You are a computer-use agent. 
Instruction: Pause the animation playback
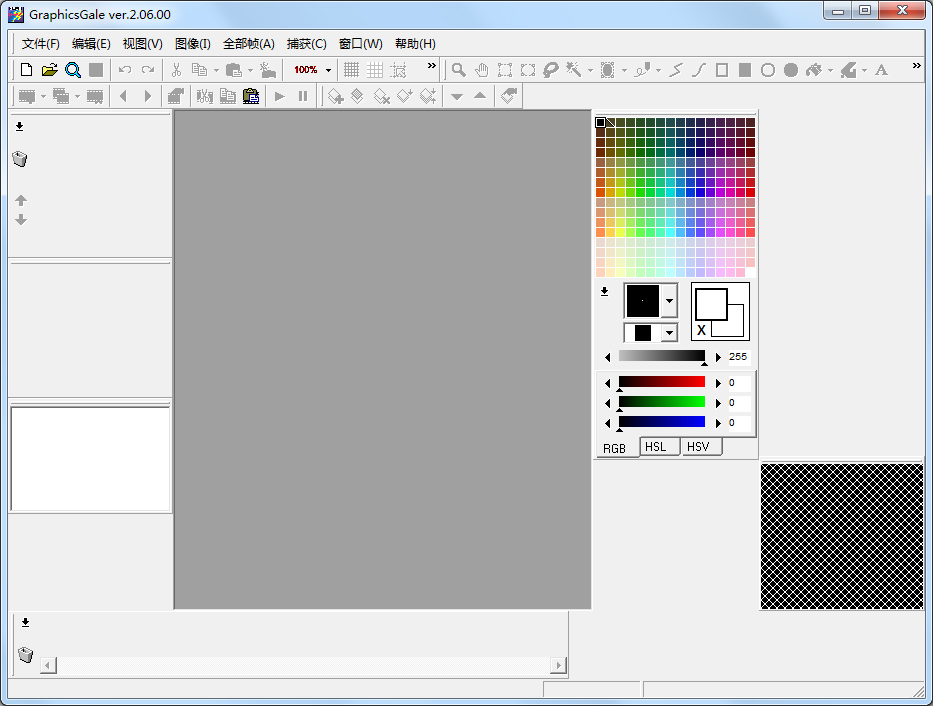point(303,96)
